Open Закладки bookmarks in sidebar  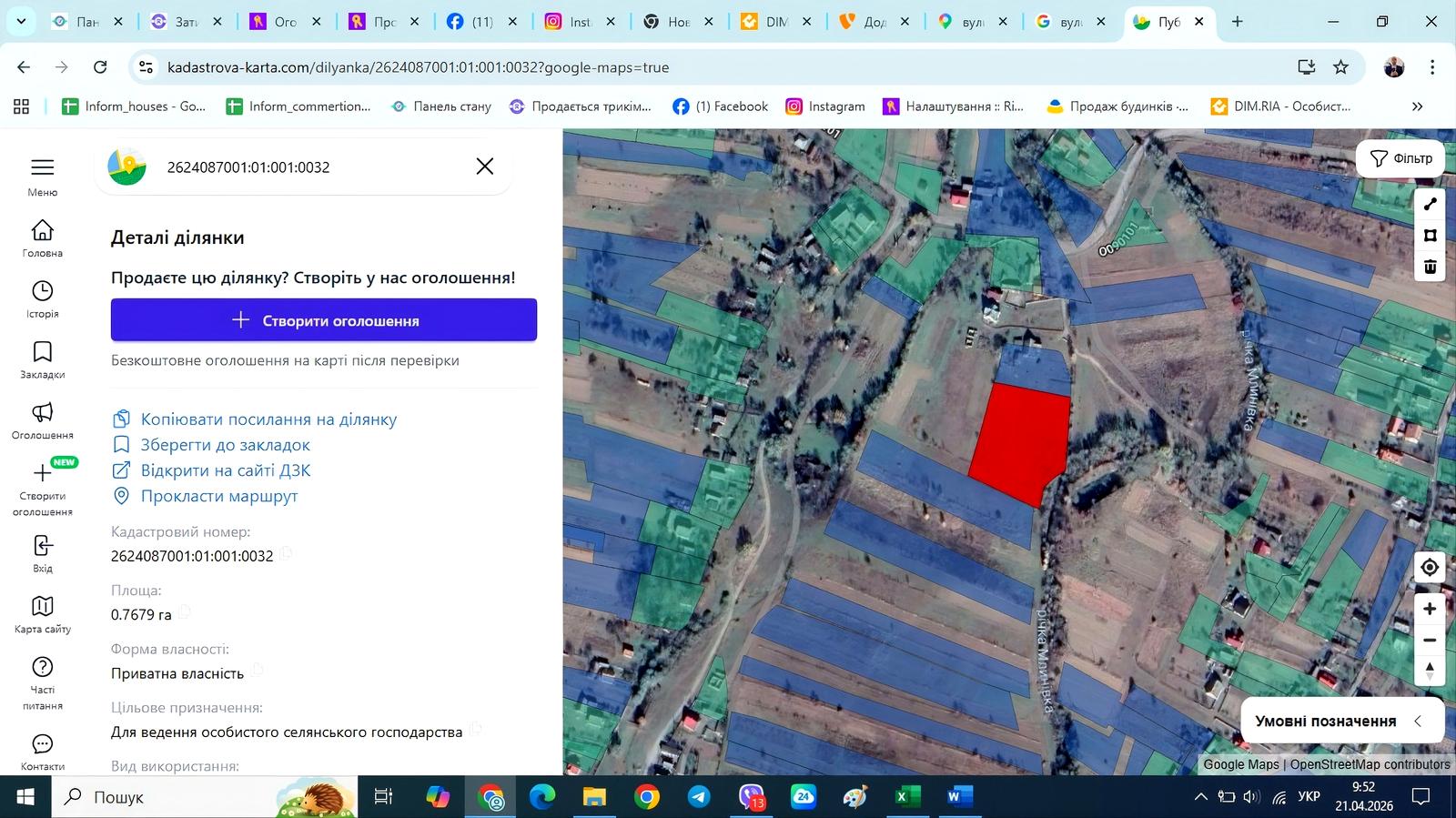42,352
